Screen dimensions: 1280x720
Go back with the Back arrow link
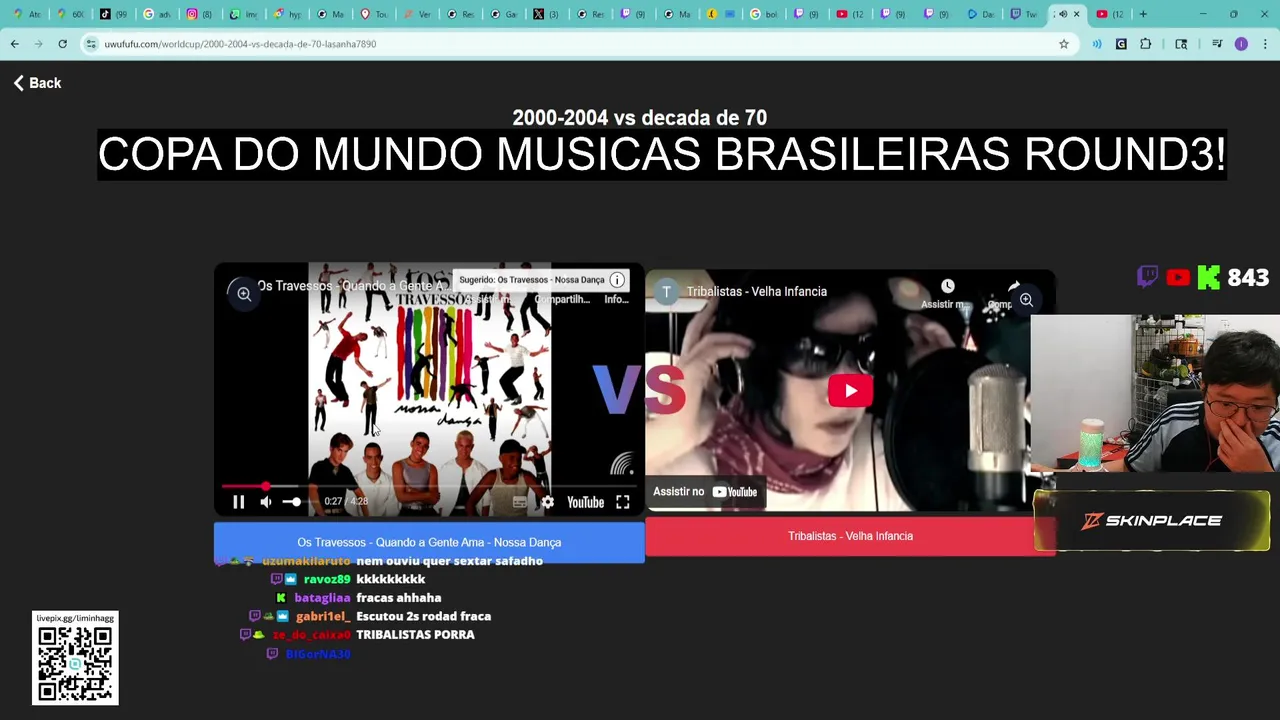click(x=37, y=83)
